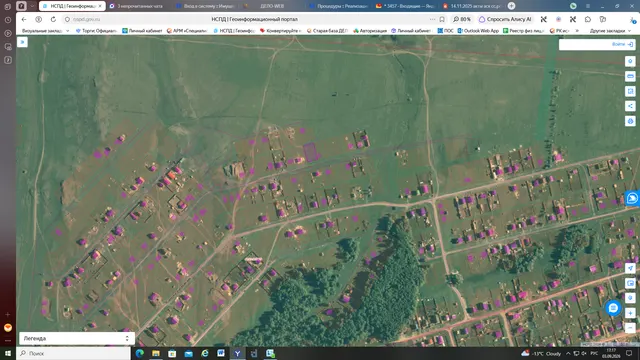
Task: Click the map location pin tool icon
Action: coord(630,61)
